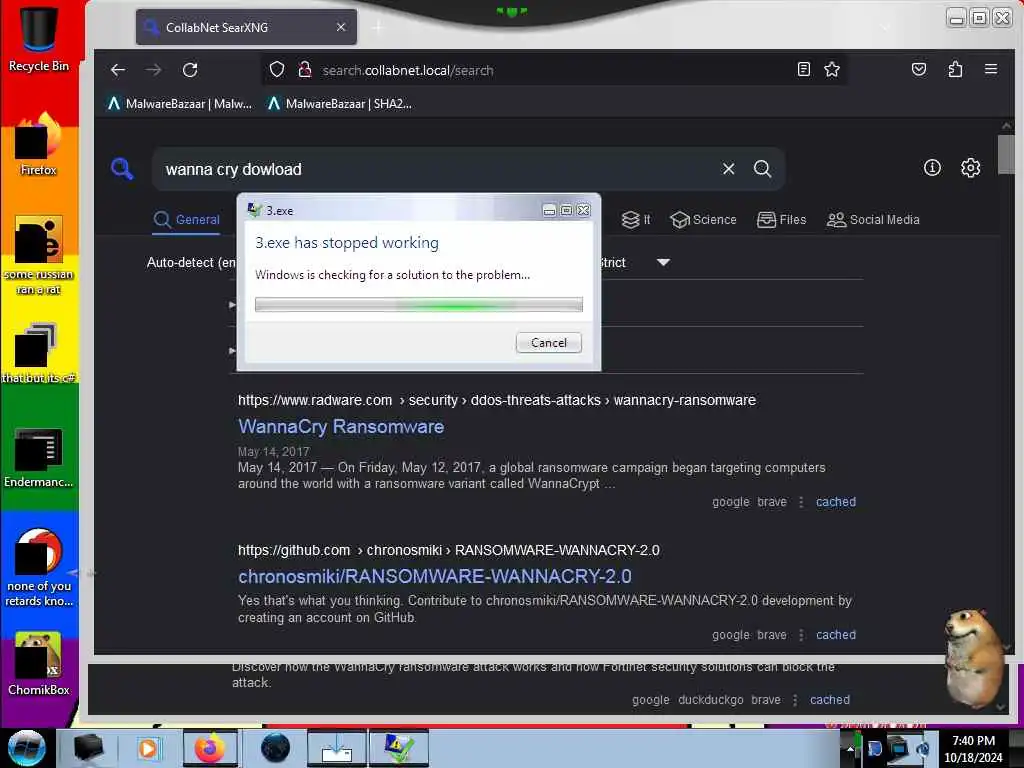The image size is (1024, 768).
Task: Reload the page with the refresh icon
Action: coord(190,70)
